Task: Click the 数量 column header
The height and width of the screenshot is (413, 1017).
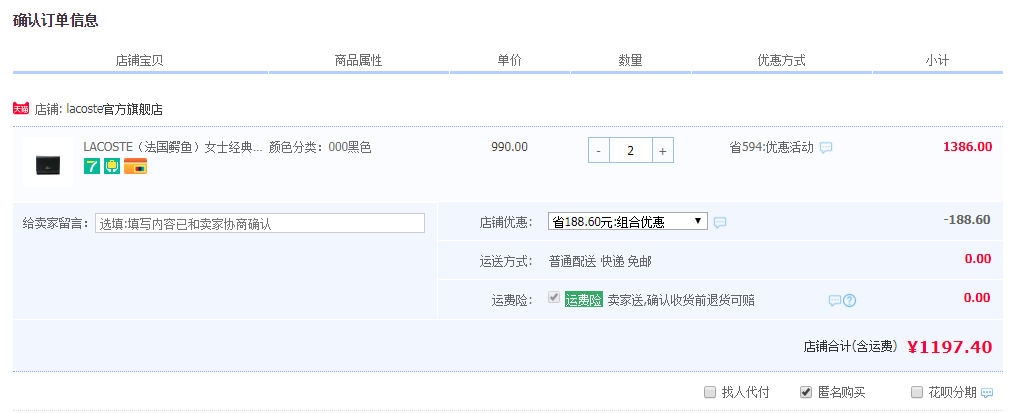Action: click(630, 60)
